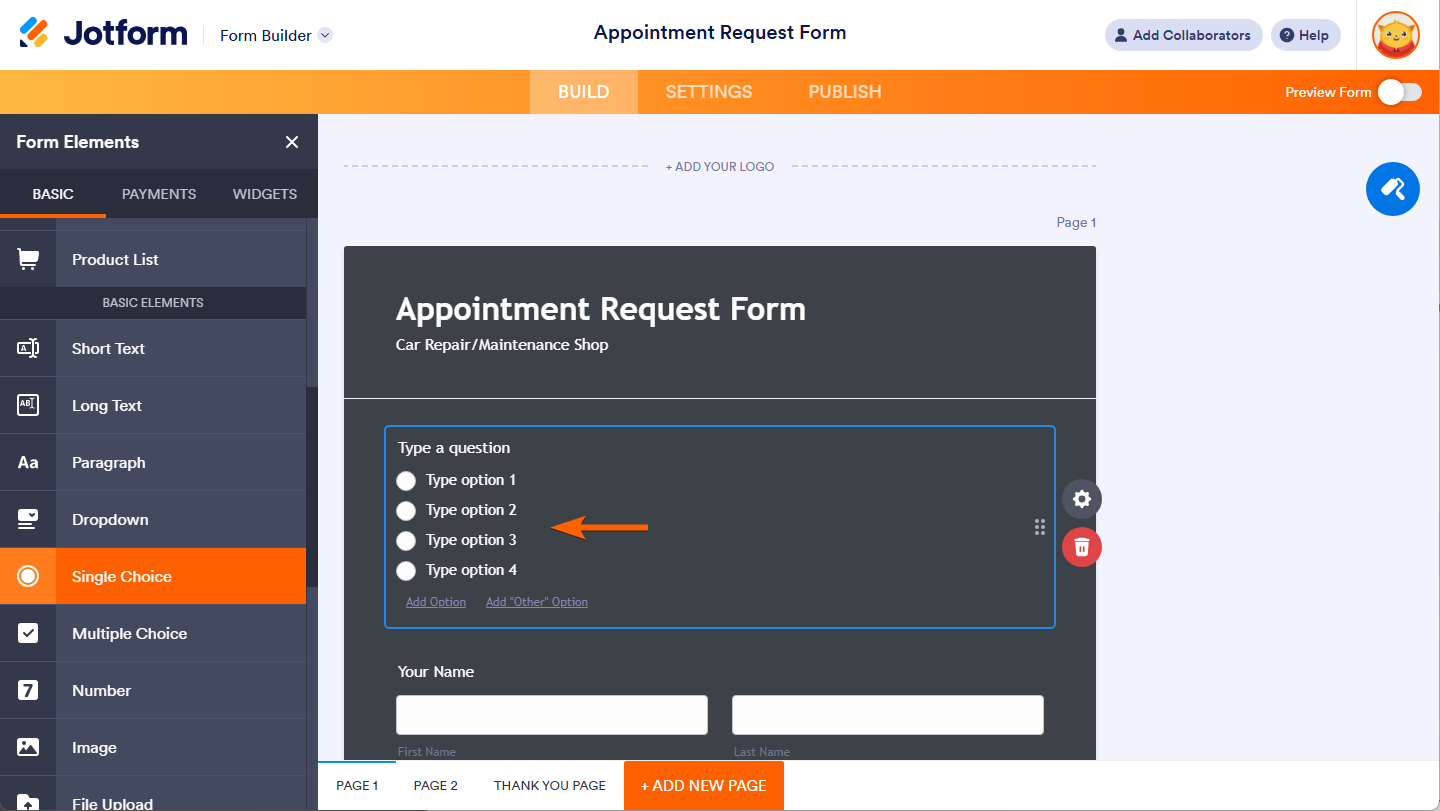The width and height of the screenshot is (1440, 811).
Task: Close the Form Elements panel
Action: 292,142
